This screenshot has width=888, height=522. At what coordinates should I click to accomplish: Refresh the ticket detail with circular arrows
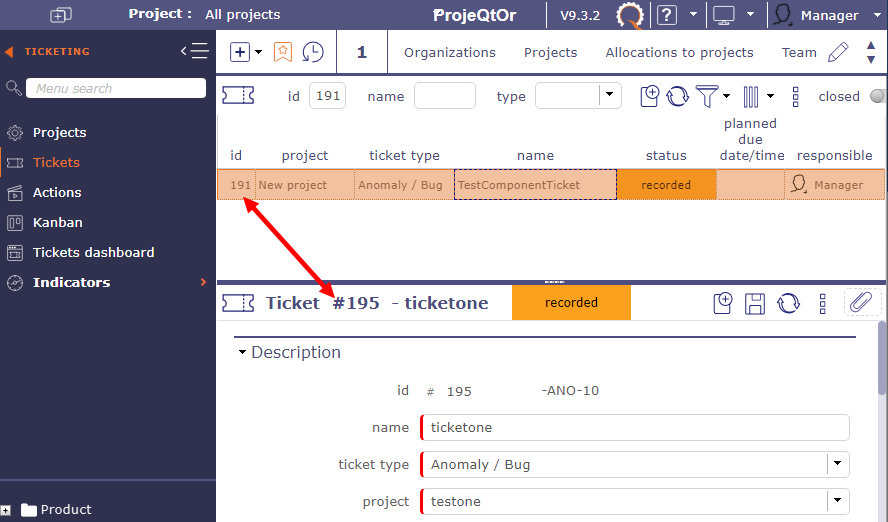pos(789,303)
